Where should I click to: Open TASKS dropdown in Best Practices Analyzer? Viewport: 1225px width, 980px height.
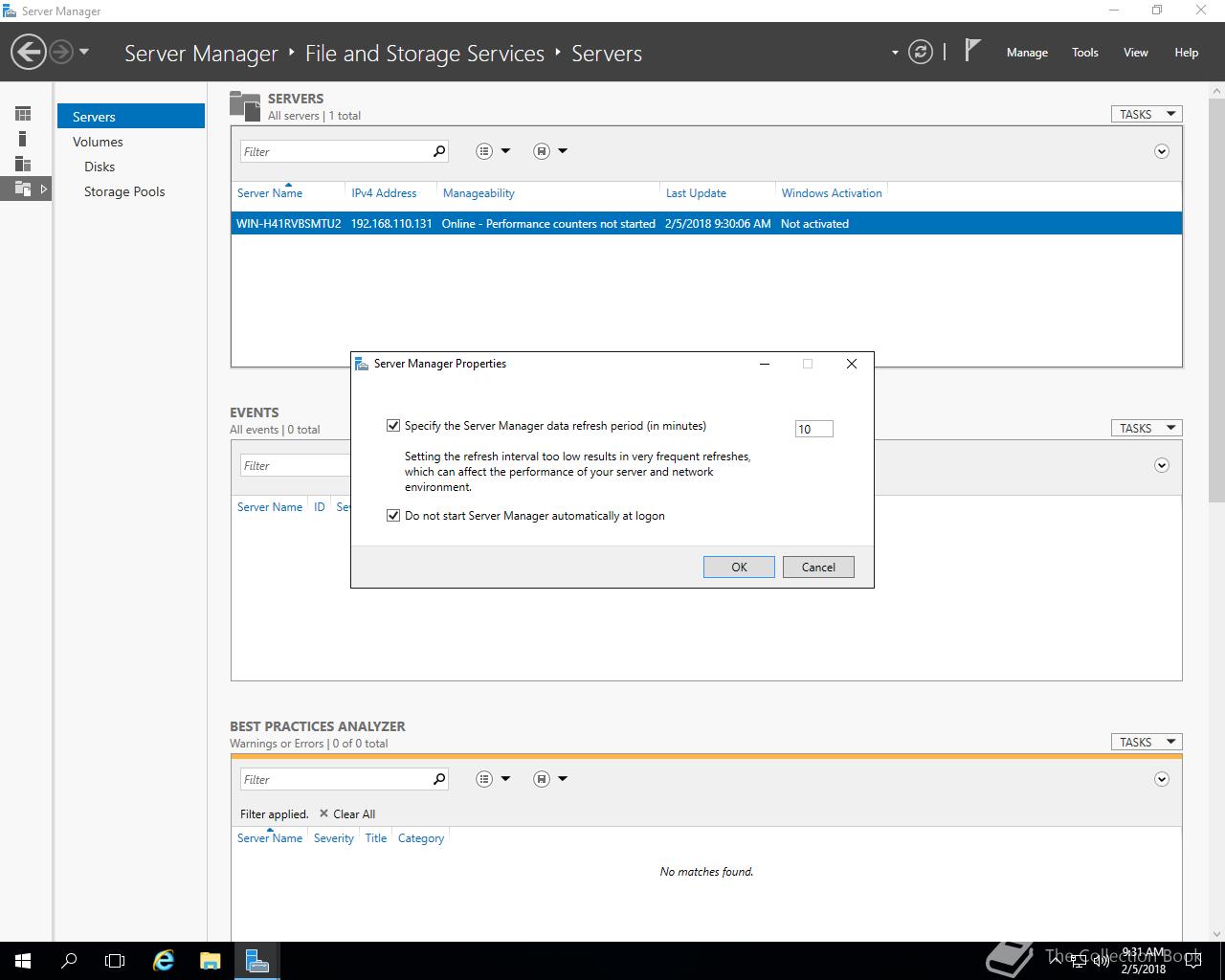coord(1147,742)
